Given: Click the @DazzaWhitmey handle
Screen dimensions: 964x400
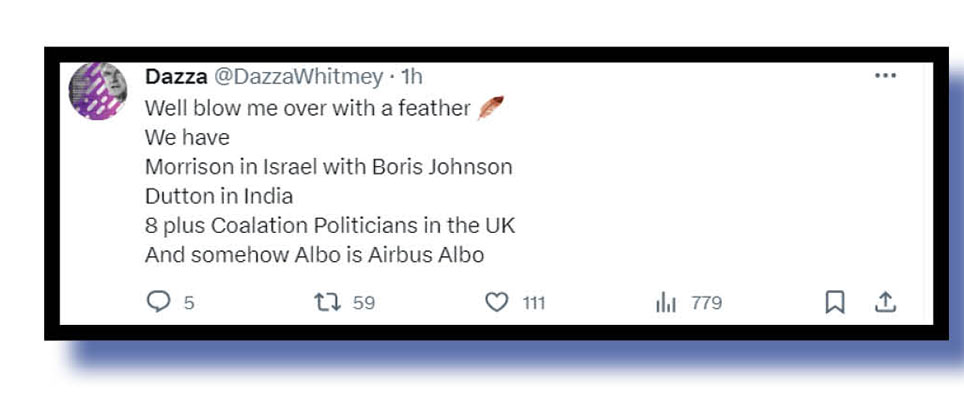Looking at the screenshot, I should (x=296, y=77).
